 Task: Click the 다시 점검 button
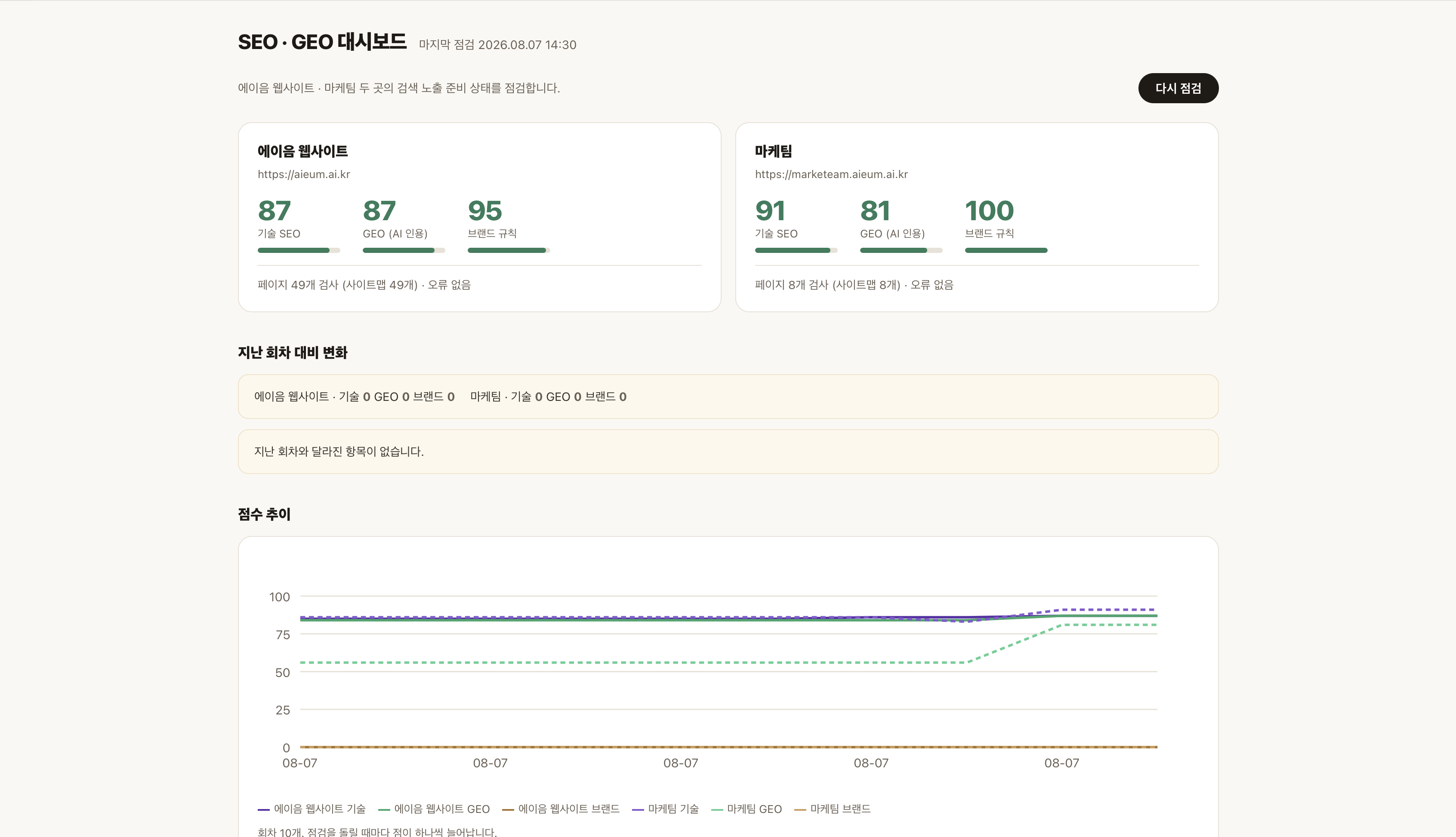[1178, 88]
